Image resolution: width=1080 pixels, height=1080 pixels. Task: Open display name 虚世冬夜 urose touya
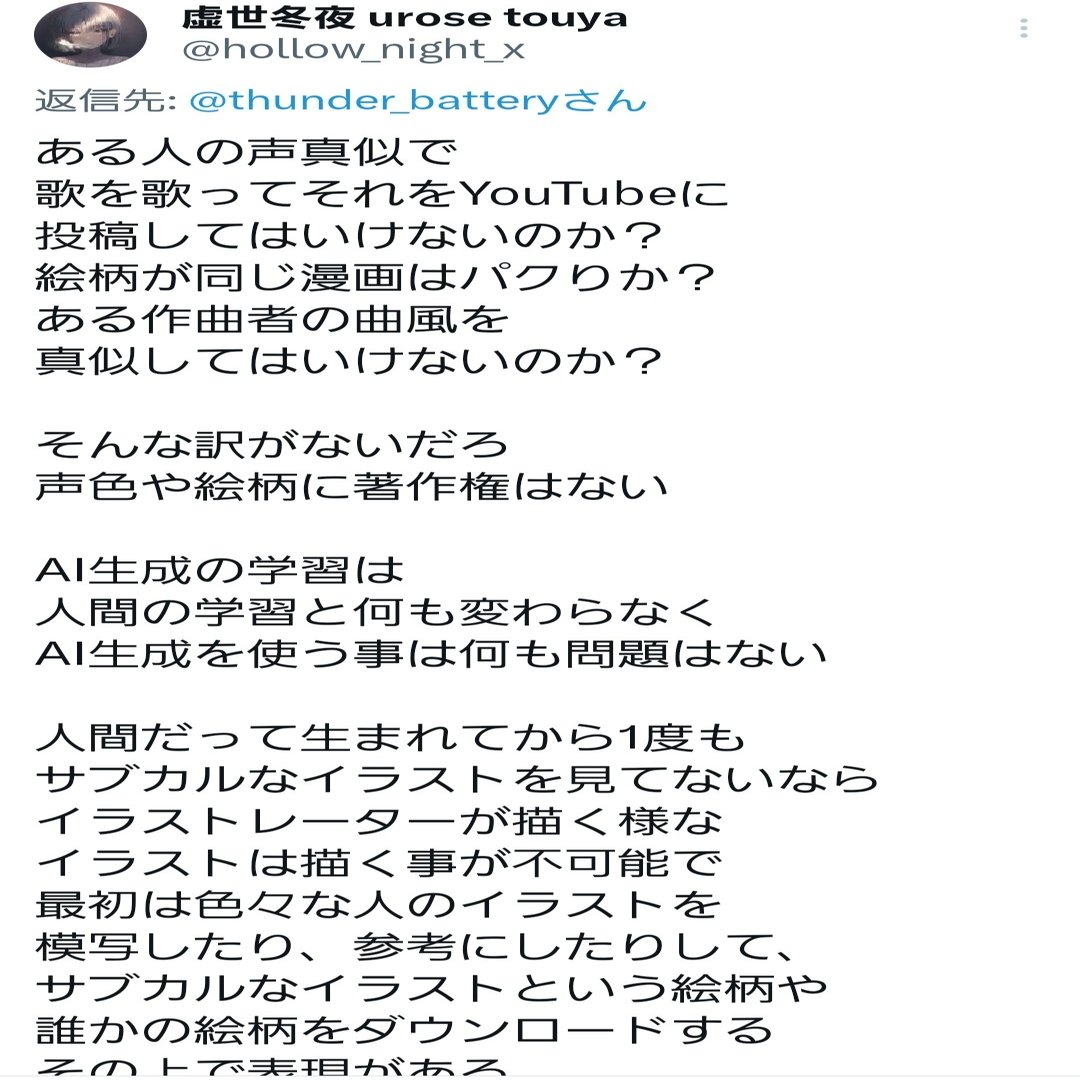coord(405,17)
